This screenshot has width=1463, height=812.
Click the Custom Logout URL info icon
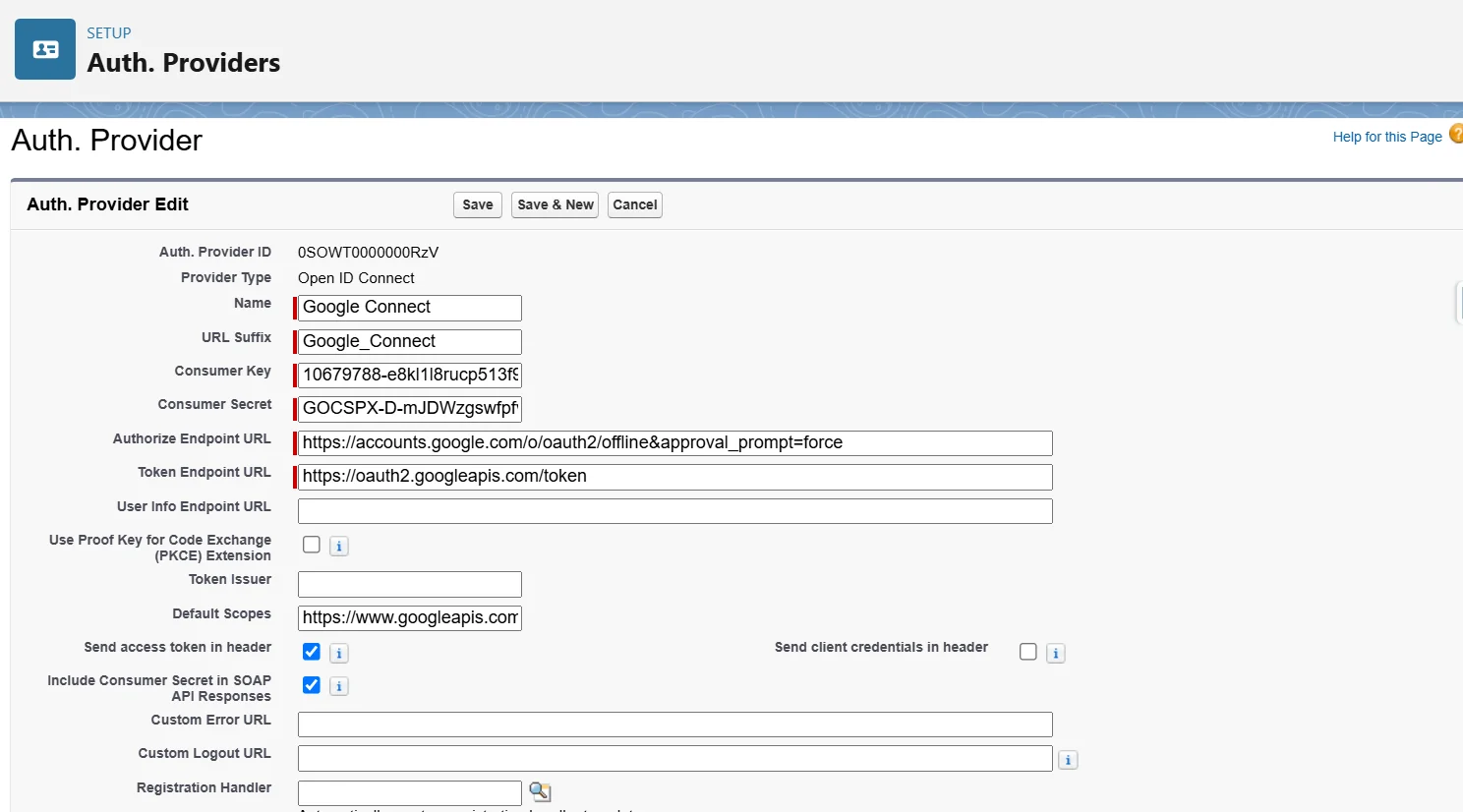(1069, 760)
